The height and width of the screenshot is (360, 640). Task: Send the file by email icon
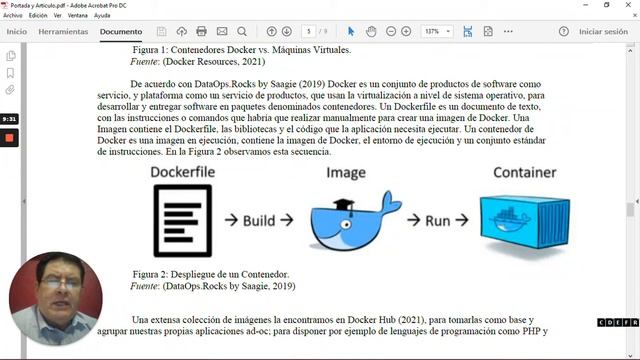[222, 31]
